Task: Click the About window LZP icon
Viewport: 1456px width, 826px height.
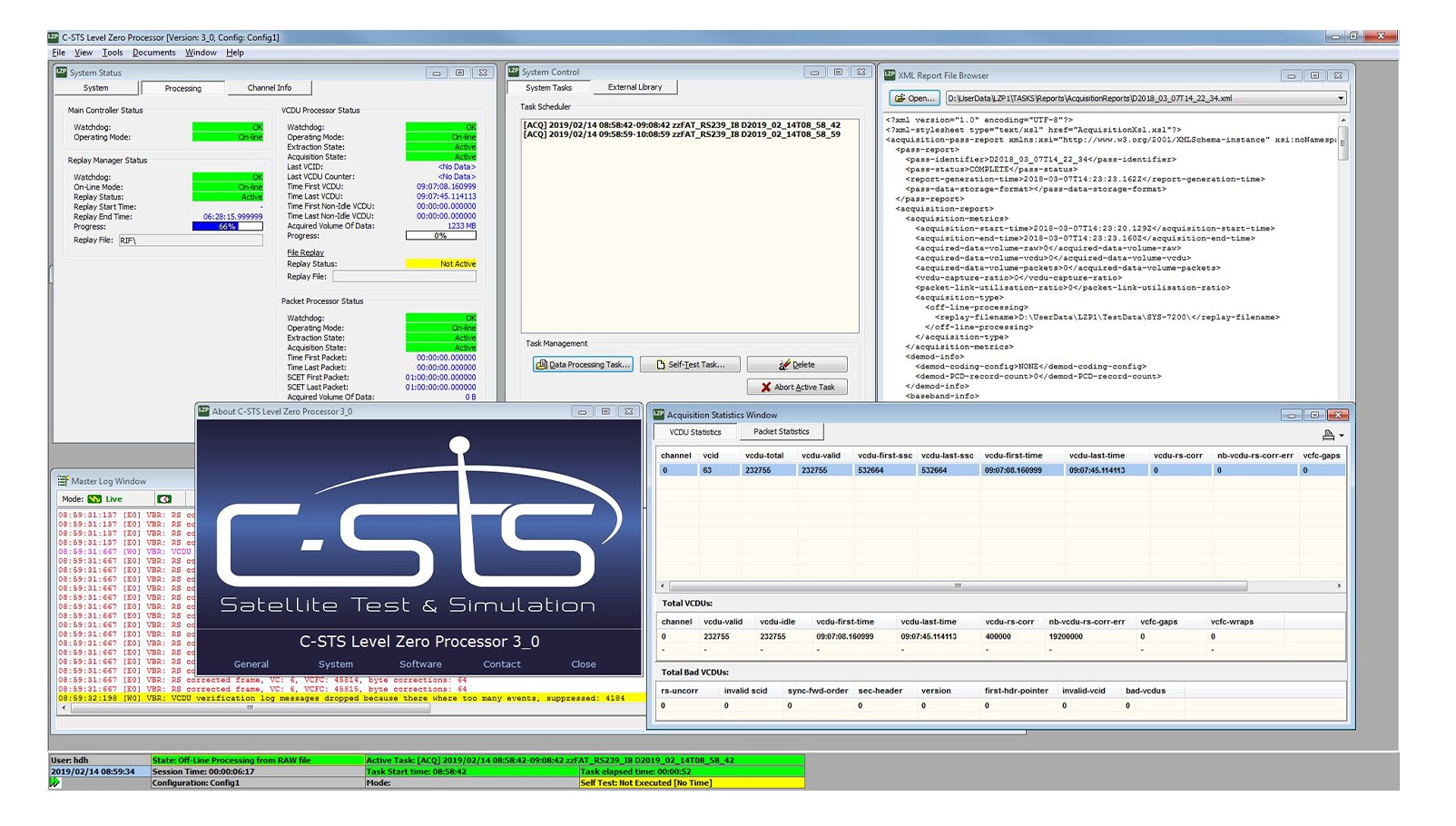Action: pos(204,411)
